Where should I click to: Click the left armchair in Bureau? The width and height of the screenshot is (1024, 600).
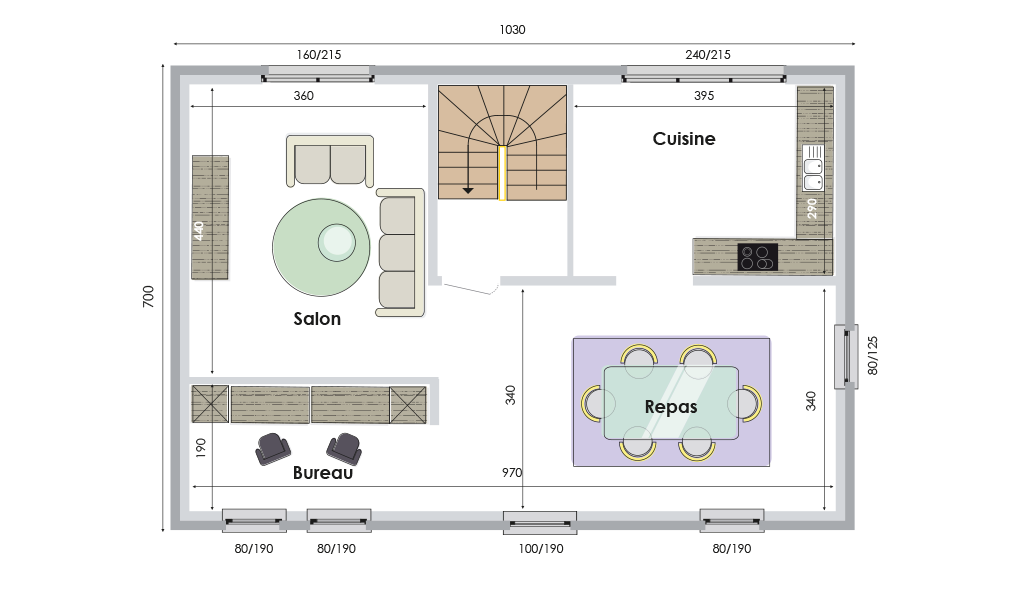(273, 449)
